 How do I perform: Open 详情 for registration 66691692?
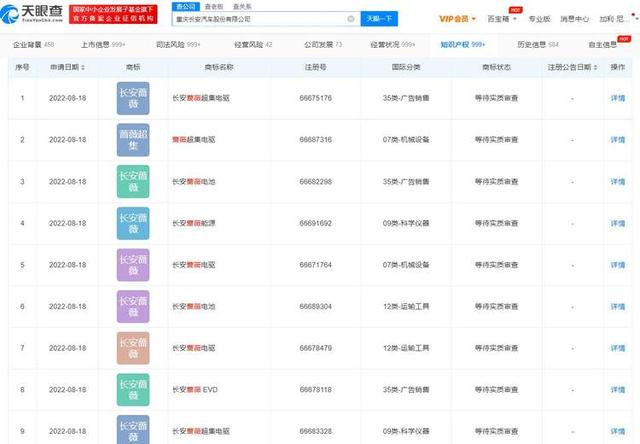[618, 223]
